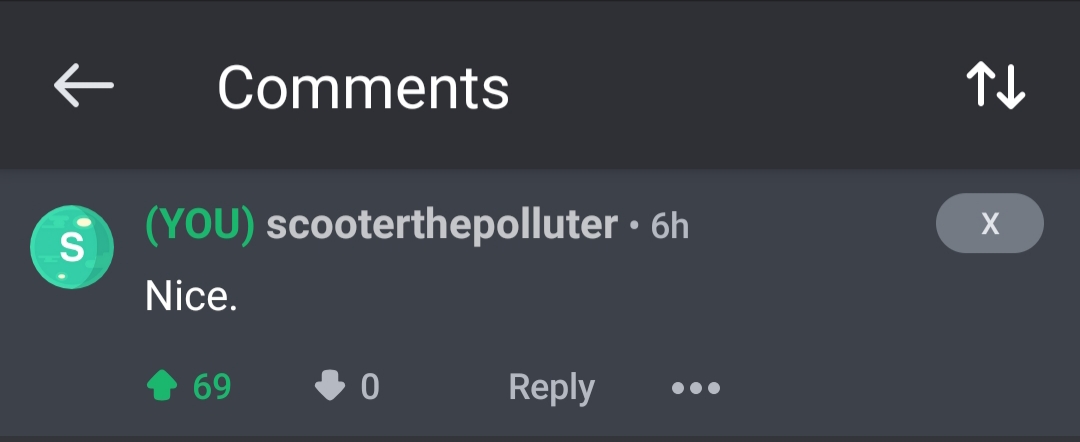Viewport: 1080px width, 442px height.
Task: Open the three-dot more options menu
Action: pos(696,387)
